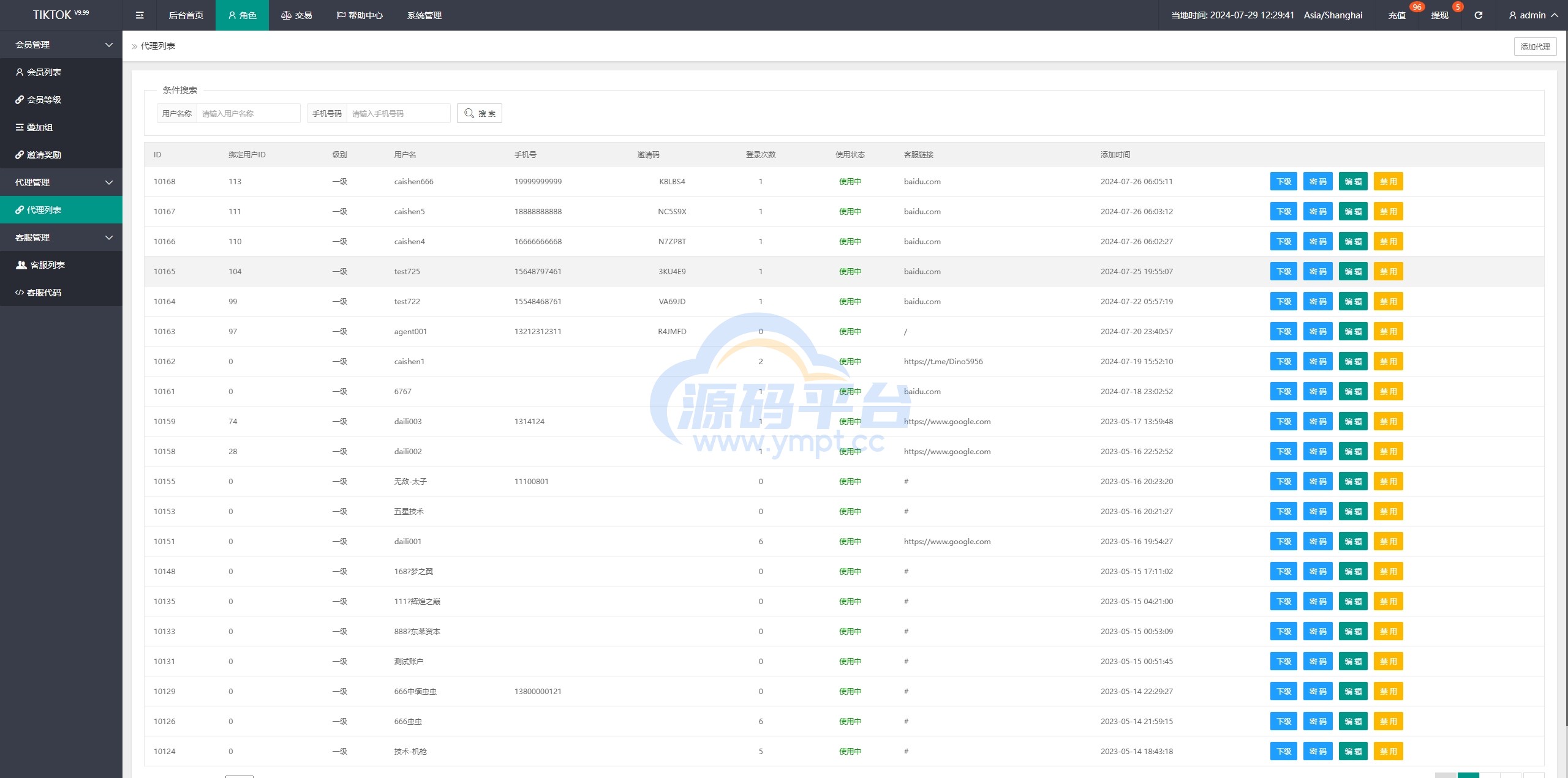Click the 添加代理 button
Image resolution: width=1568 pixels, height=778 pixels.
pos(1535,47)
